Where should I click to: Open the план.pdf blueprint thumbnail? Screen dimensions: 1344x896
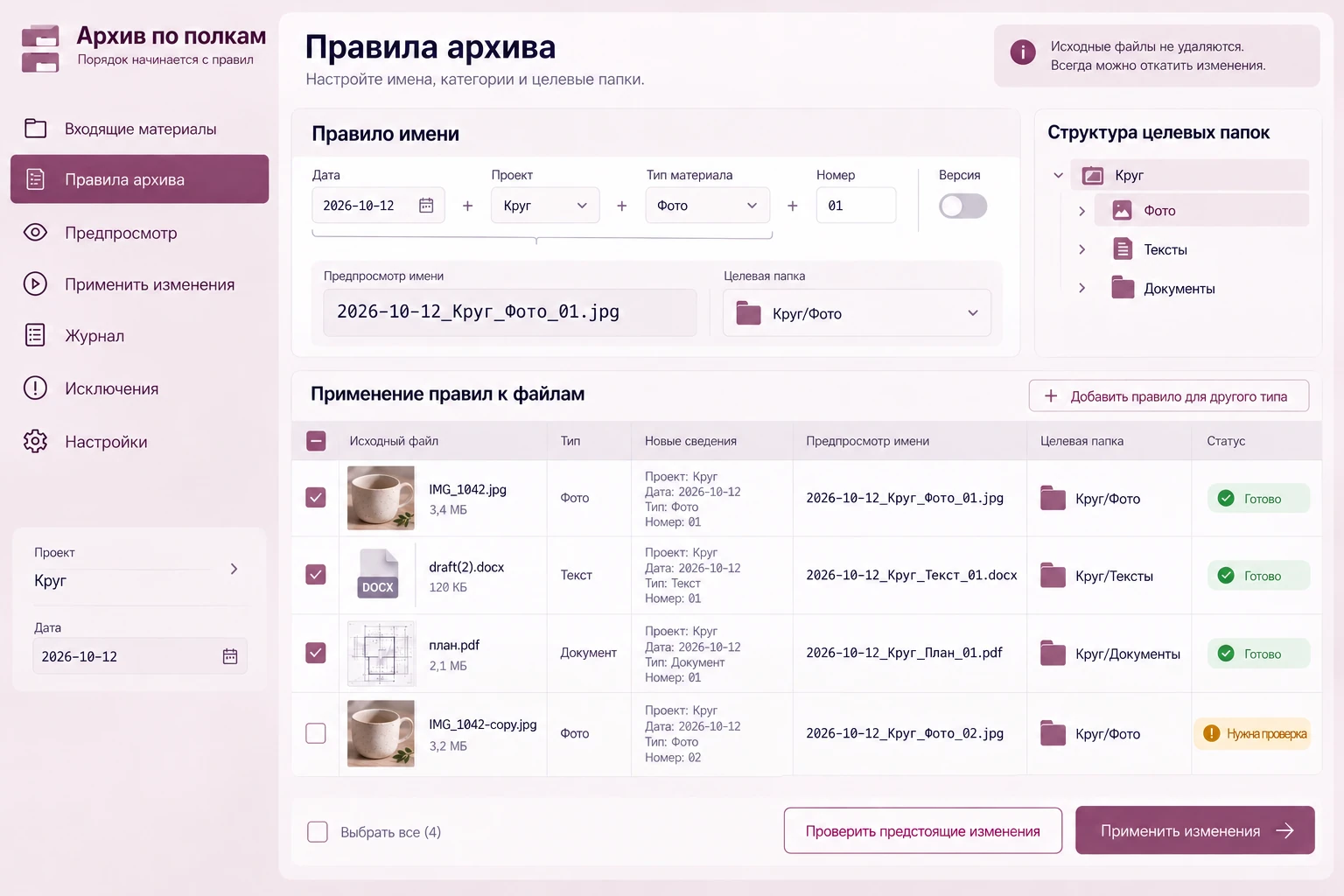pos(381,654)
